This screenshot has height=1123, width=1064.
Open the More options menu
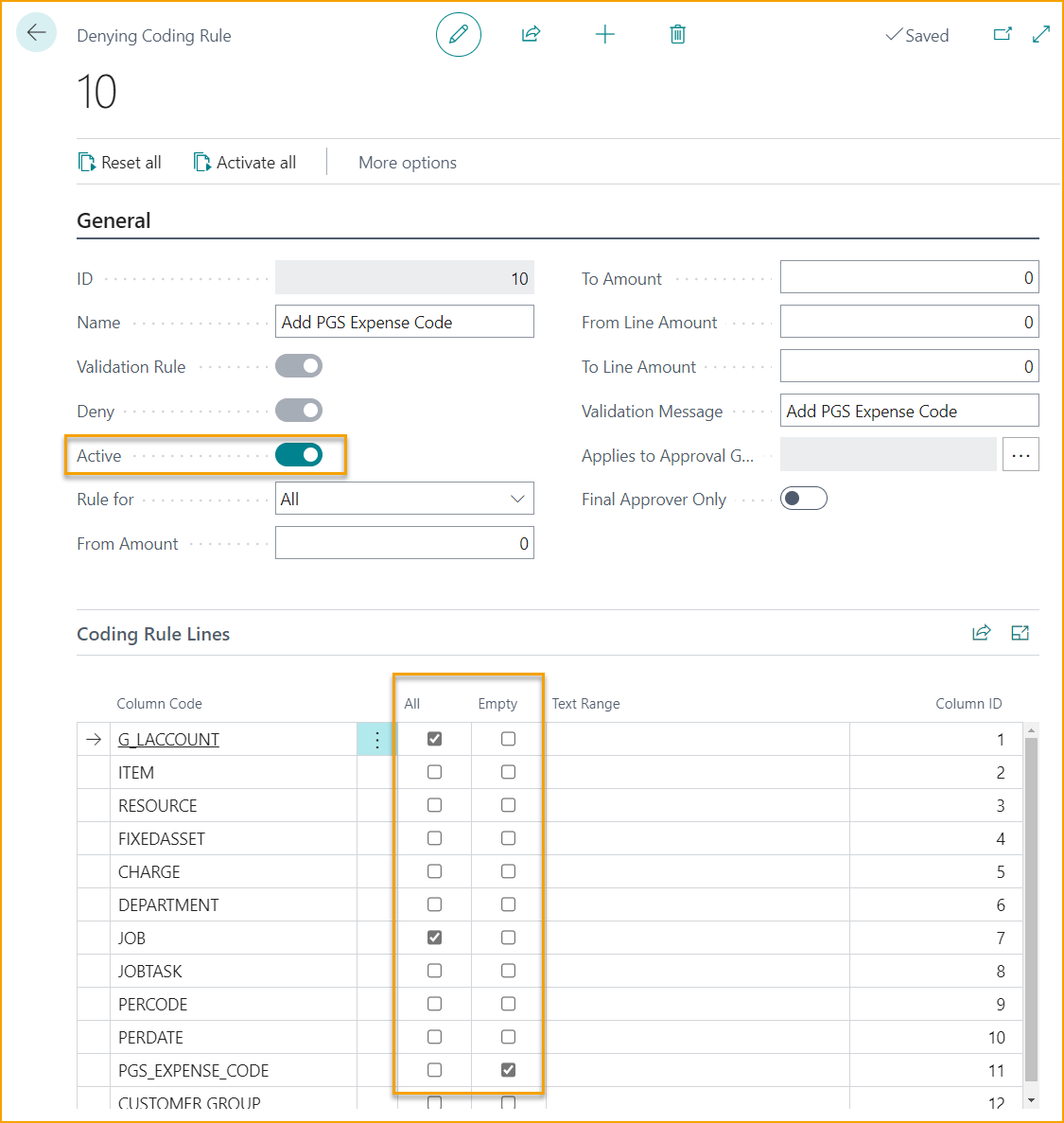(407, 162)
